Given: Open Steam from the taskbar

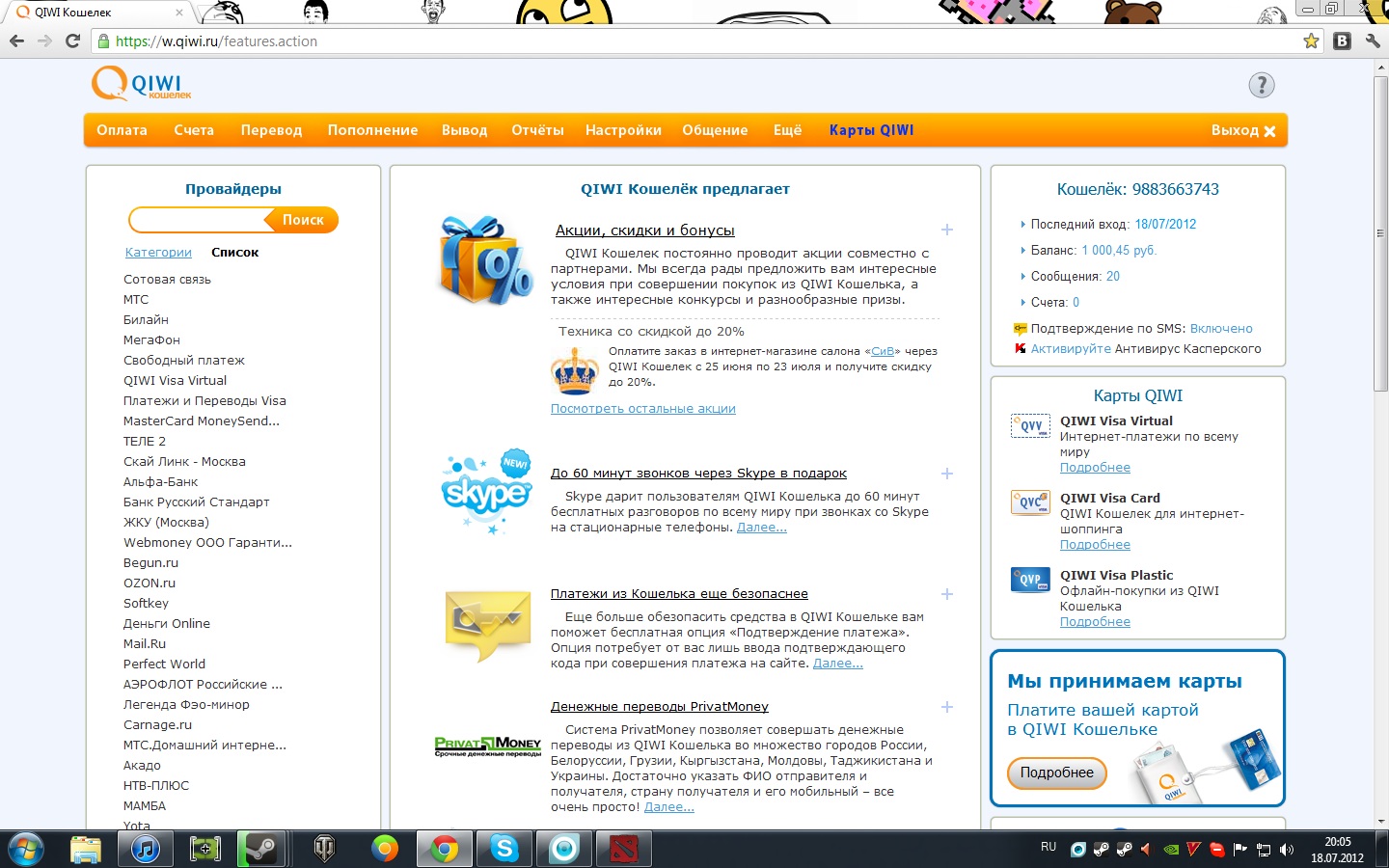Looking at the screenshot, I should pyautogui.click(x=261, y=849).
